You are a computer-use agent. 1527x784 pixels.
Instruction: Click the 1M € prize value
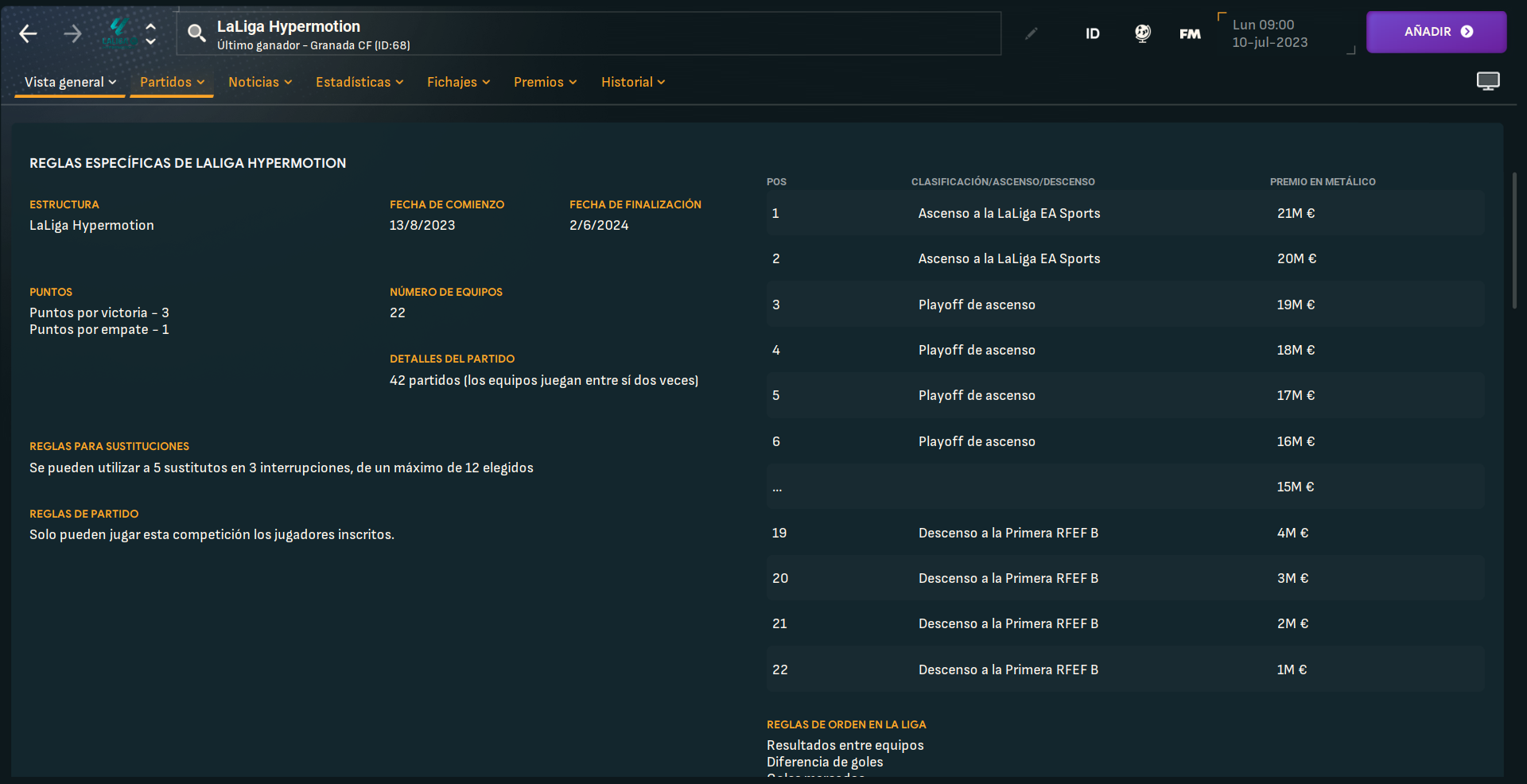pyautogui.click(x=1292, y=670)
